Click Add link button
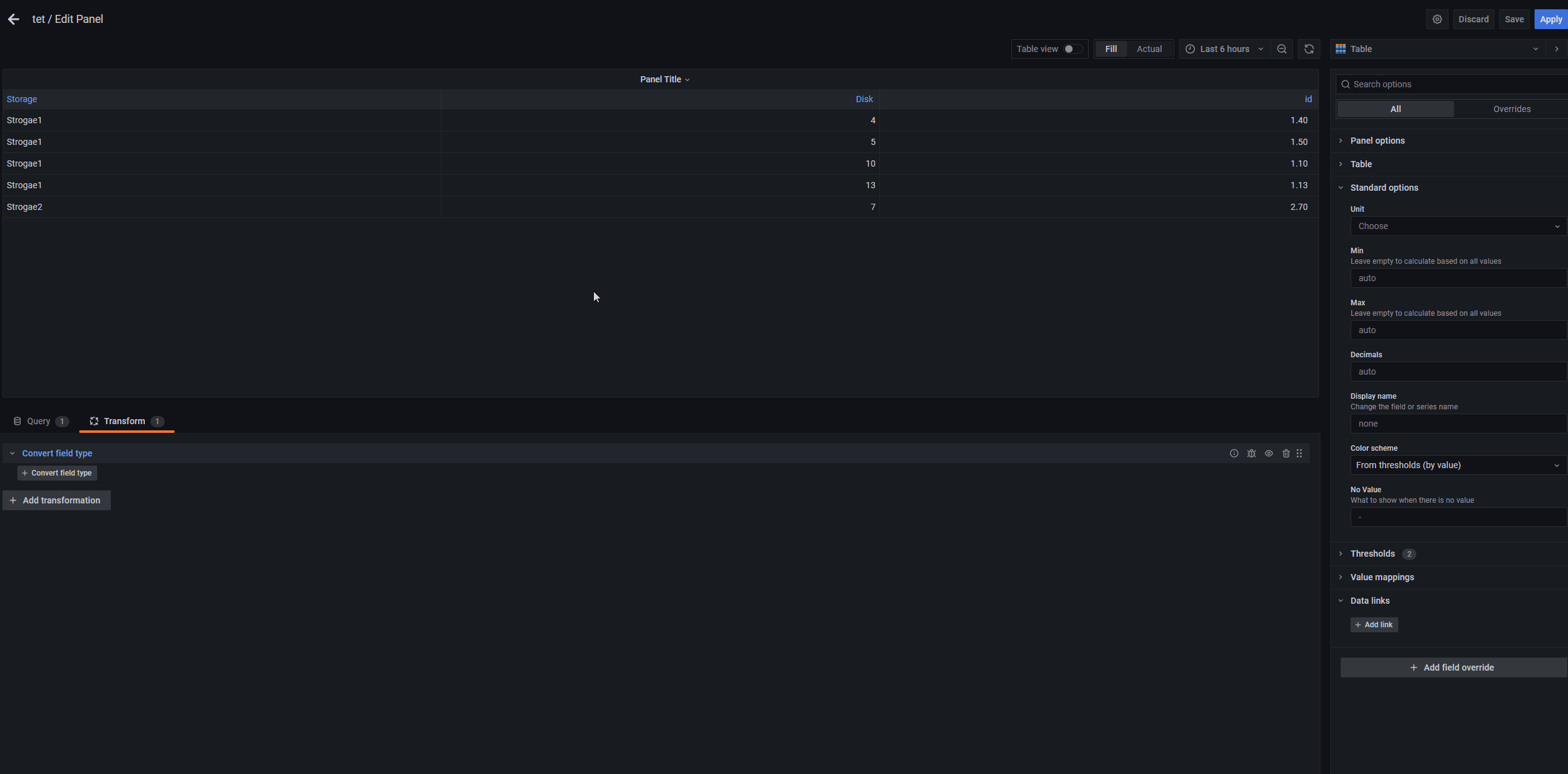The height and width of the screenshot is (774, 1568). coord(1374,625)
